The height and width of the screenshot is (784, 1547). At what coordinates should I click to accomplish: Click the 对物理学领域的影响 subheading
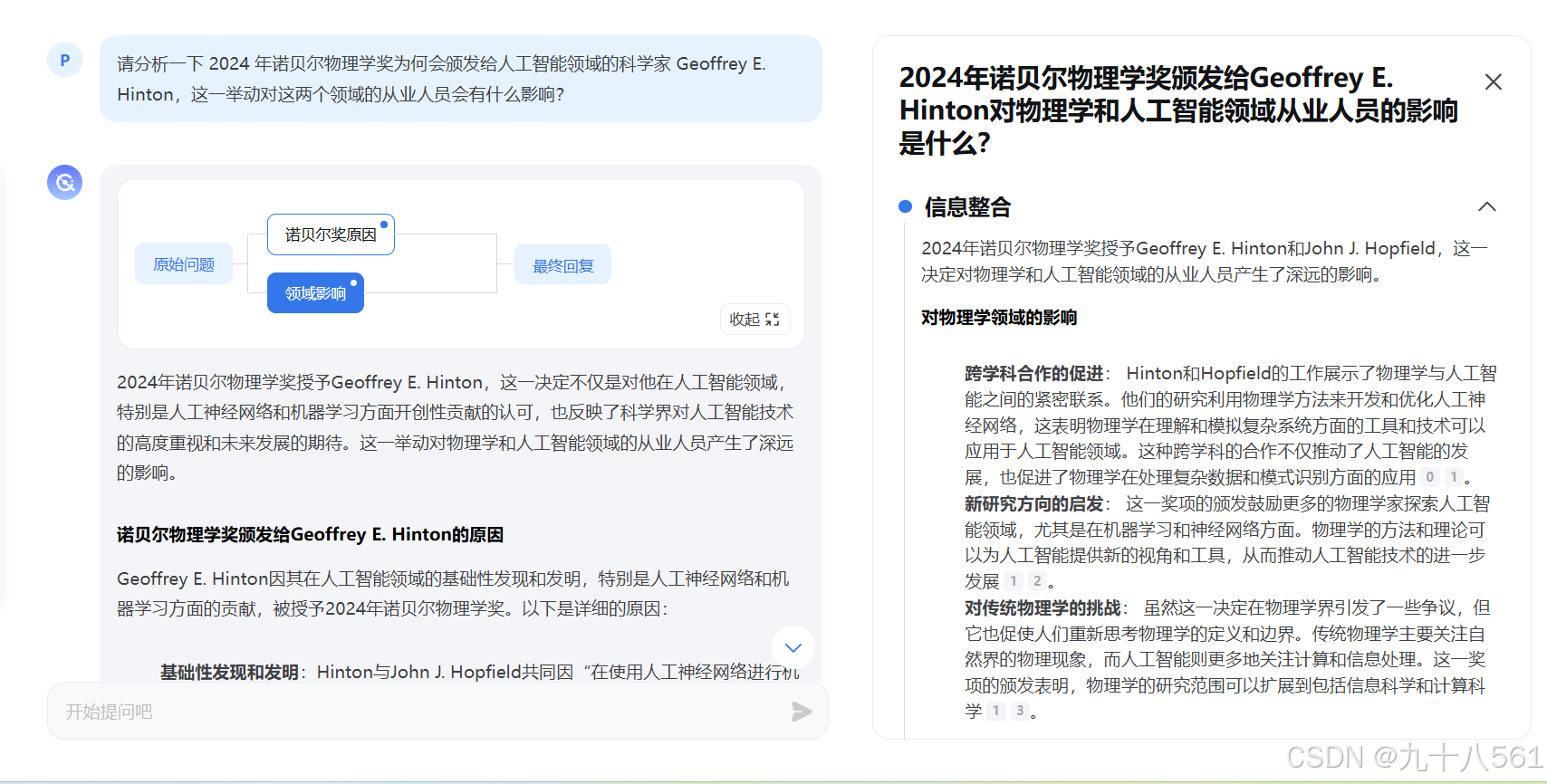point(999,318)
